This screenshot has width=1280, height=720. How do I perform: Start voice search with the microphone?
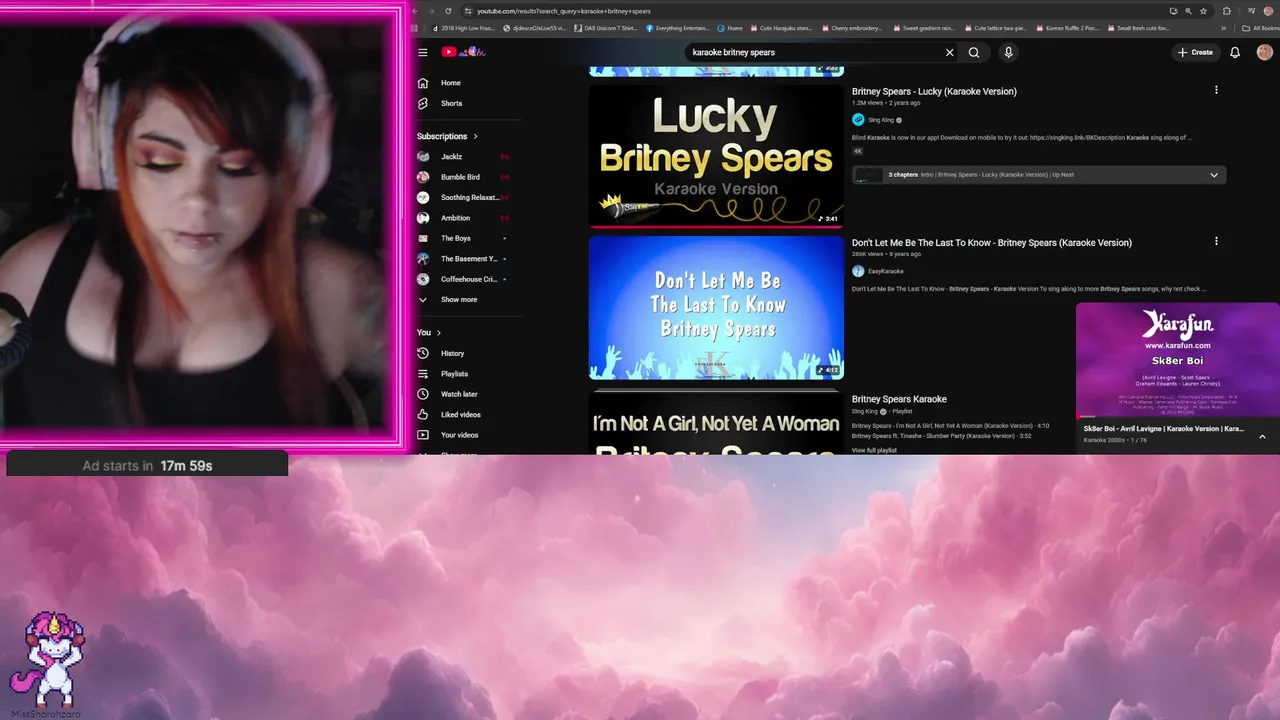(x=1008, y=52)
